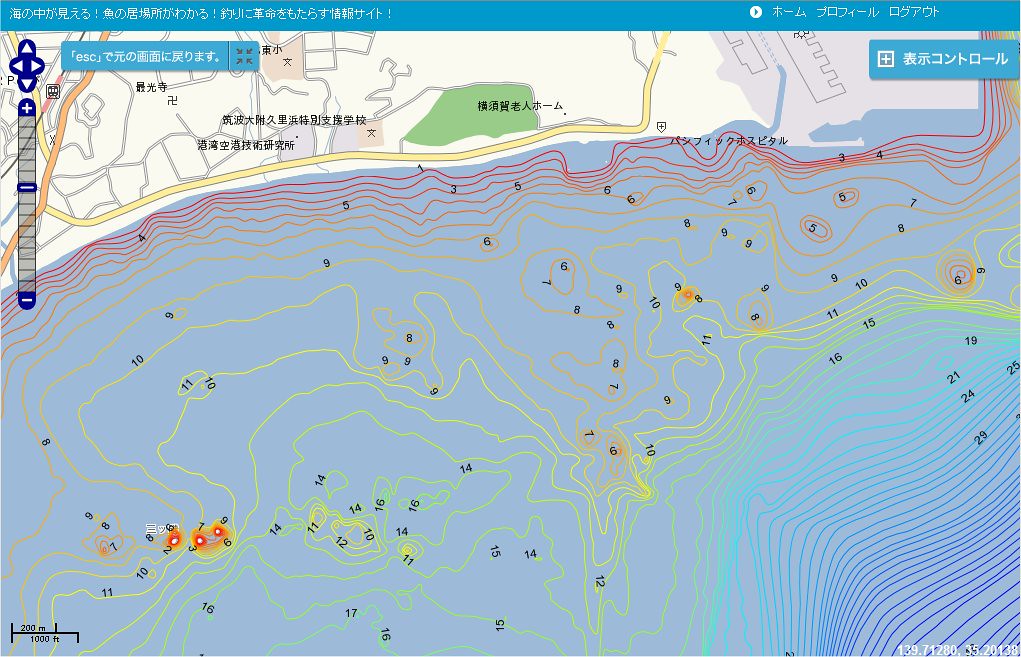Click the 200 m scale bar
This screenshot has width=1021, height=657.
(x=33, y=628)
